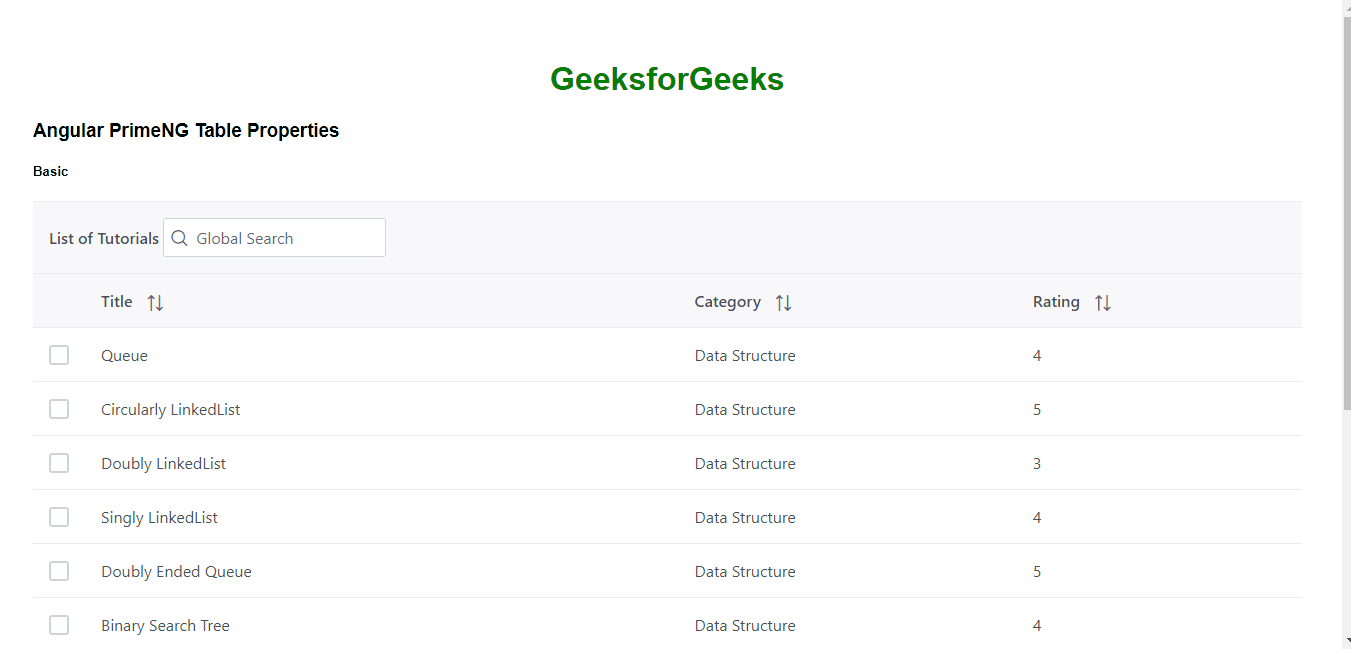
Task: Click the vertical scrollbar thumb
Action: pos(1345,200)
